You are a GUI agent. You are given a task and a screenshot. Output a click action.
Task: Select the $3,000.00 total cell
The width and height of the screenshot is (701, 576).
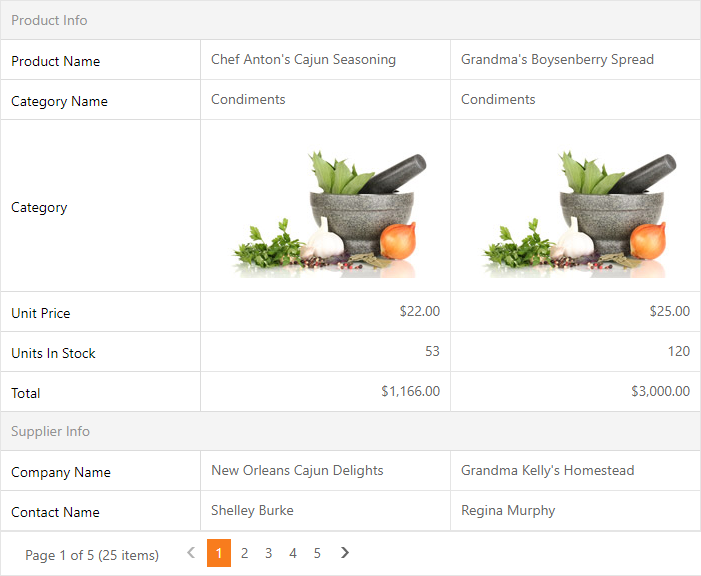tap(660, 391)
